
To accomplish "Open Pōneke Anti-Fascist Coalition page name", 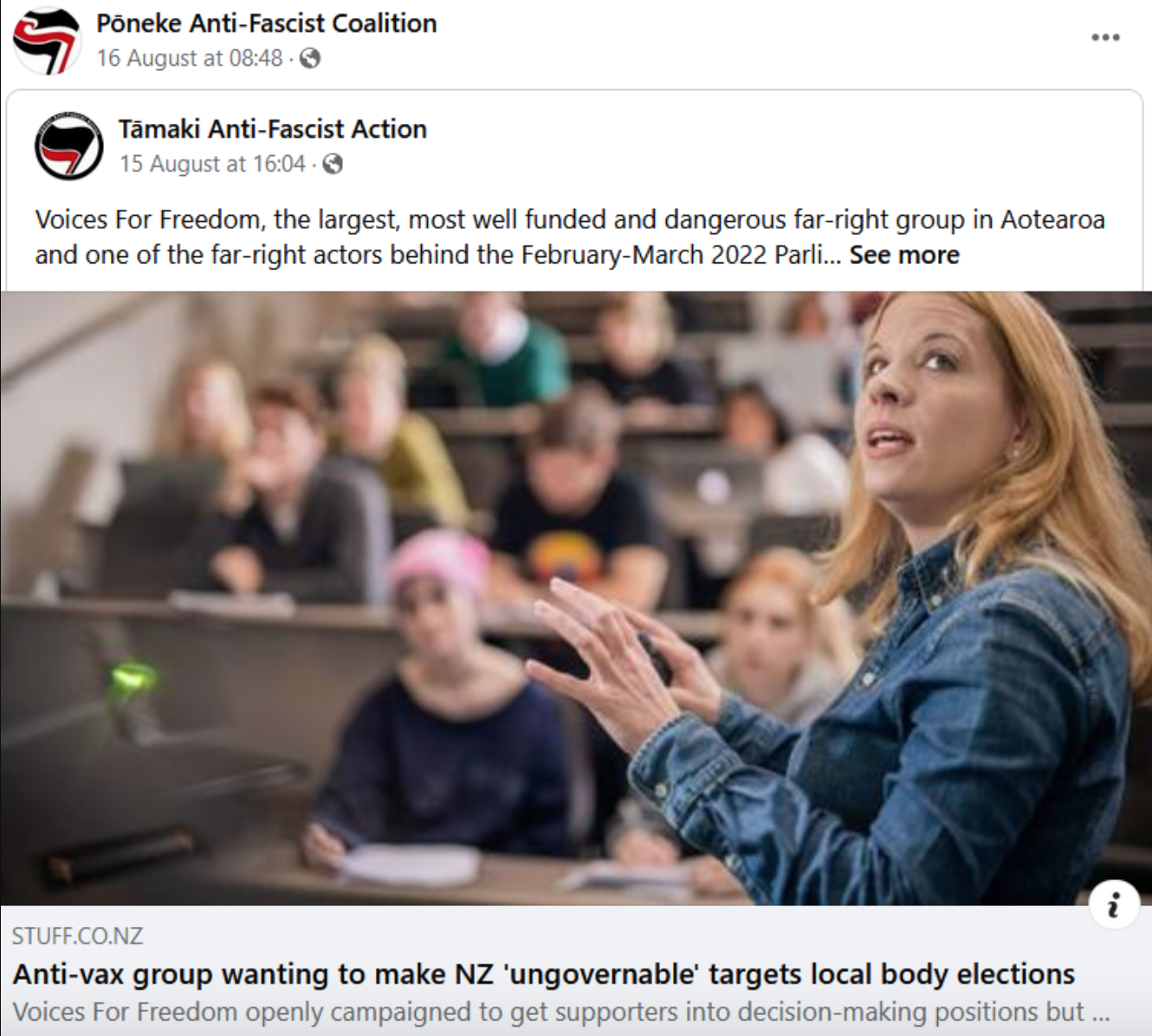I will (267, 23).
